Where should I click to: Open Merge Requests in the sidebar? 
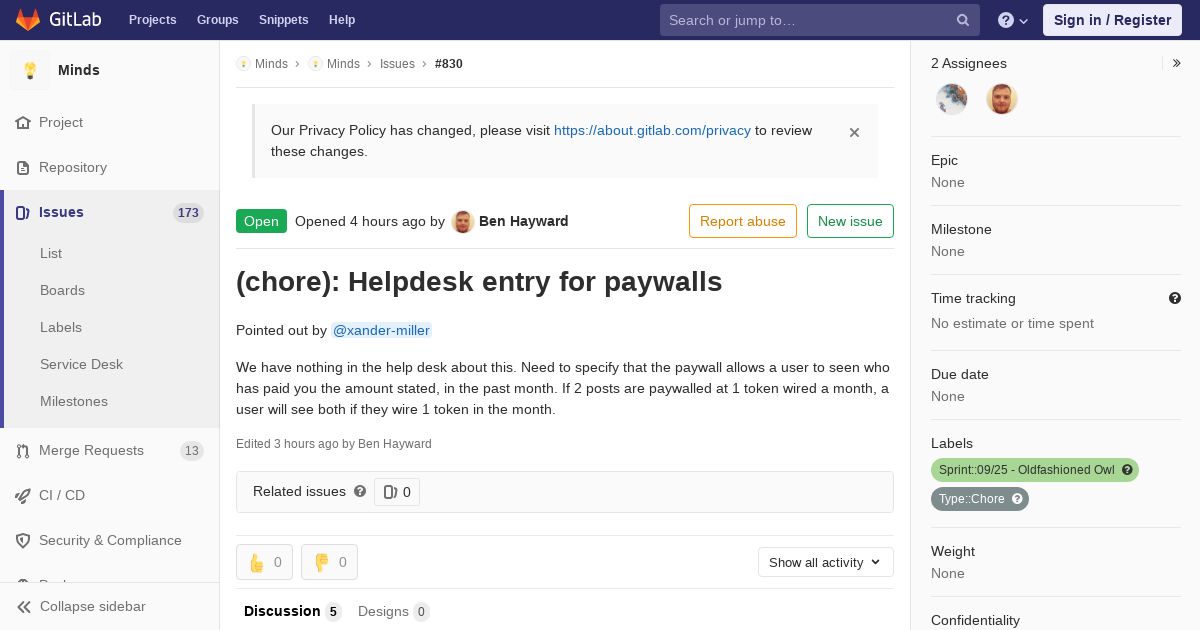(x=91, y=450)
